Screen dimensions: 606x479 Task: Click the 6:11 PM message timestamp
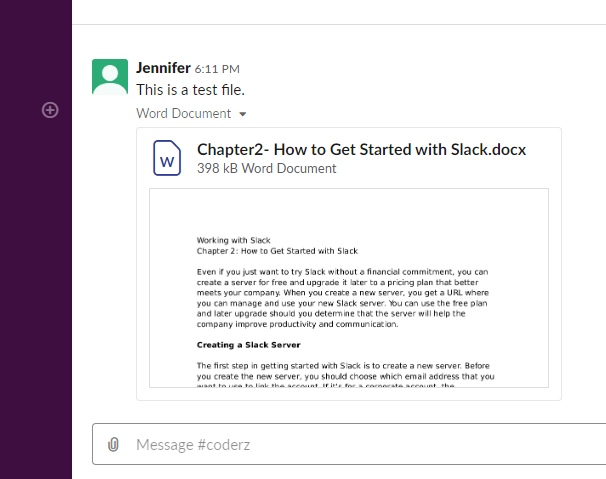[217, 69]
